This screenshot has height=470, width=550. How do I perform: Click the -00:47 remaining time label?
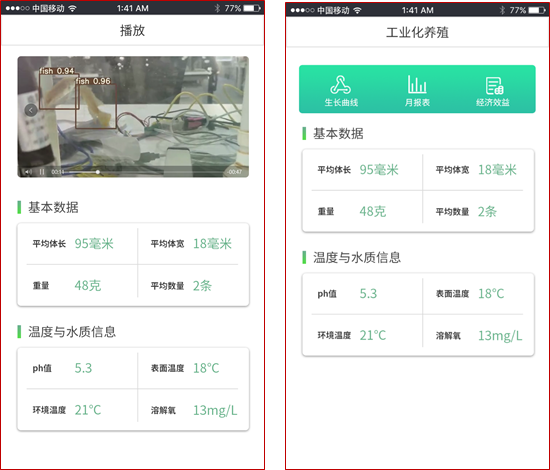point(234,172)
